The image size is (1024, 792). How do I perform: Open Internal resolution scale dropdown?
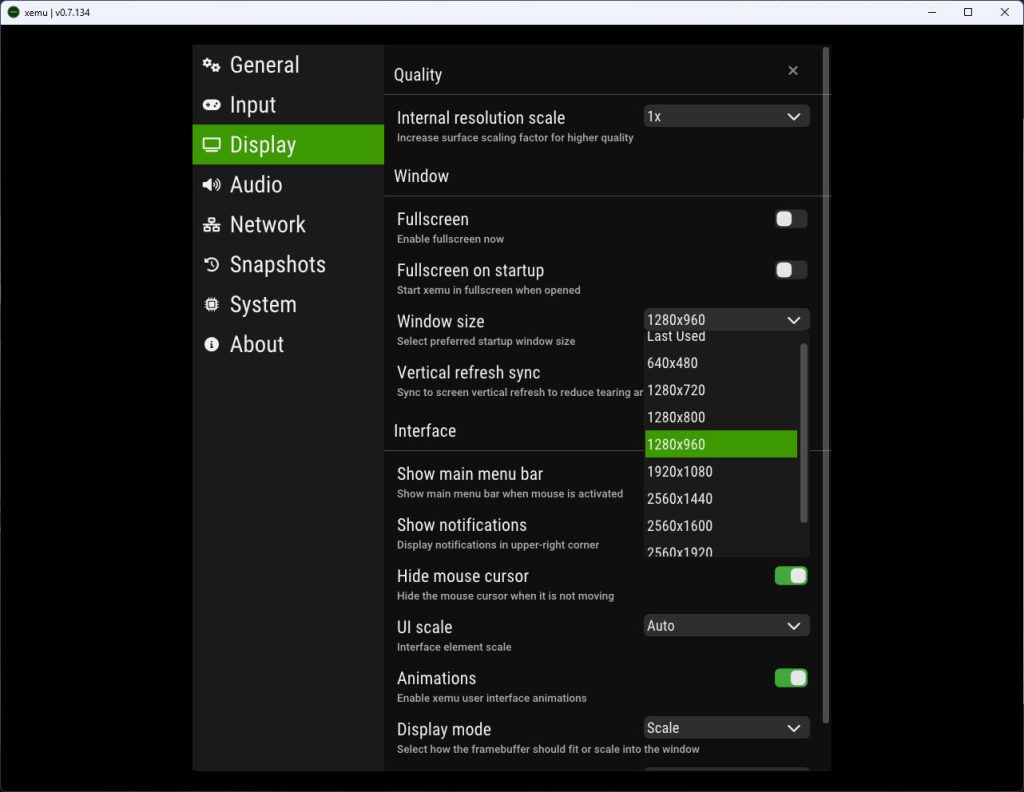pos(726,116)
